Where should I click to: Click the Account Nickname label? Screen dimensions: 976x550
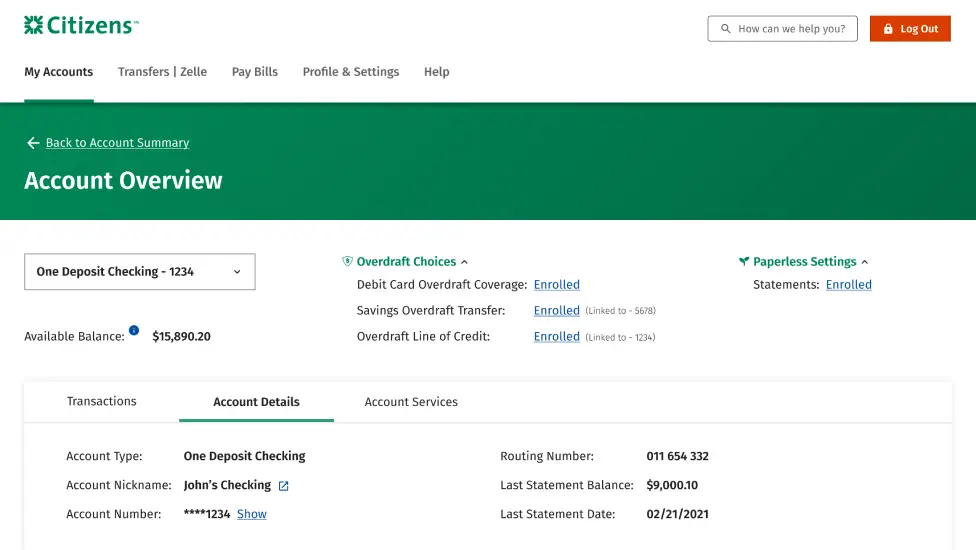[x=119, y=485]
